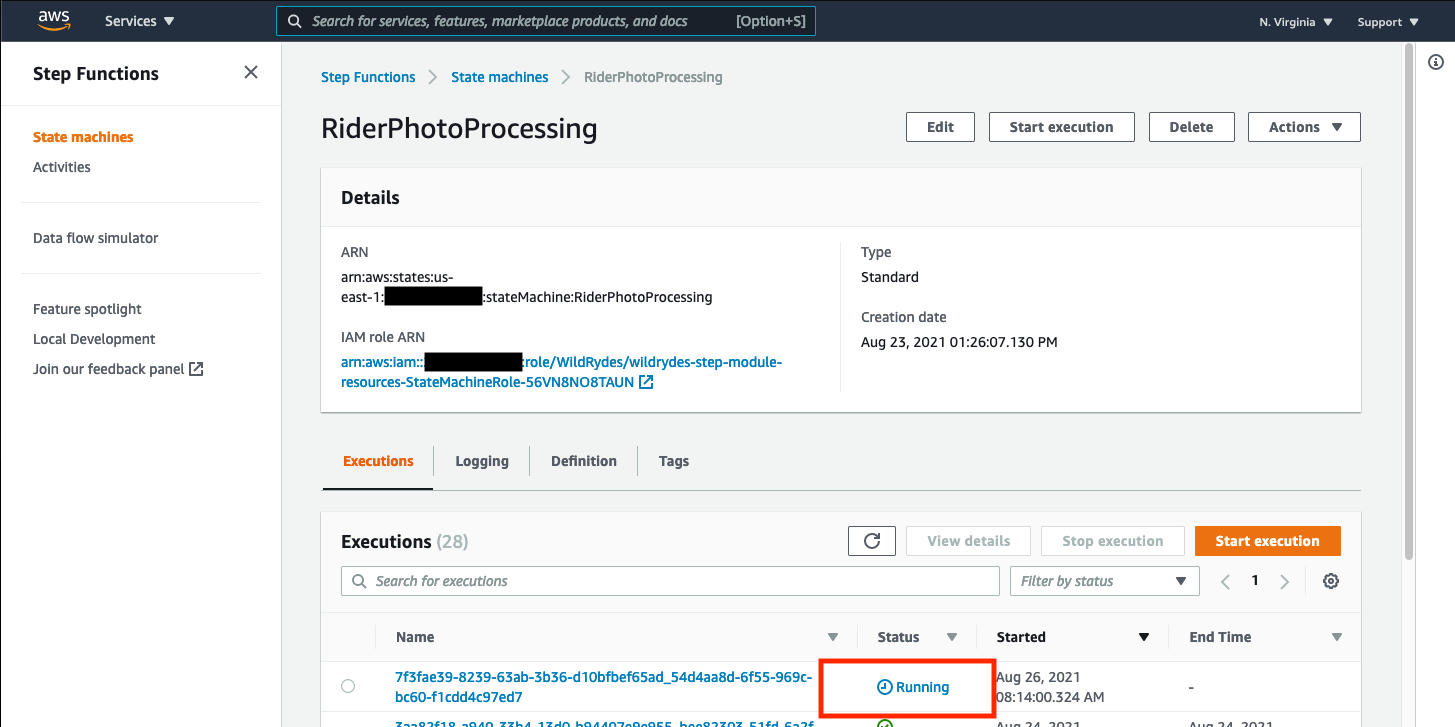Click the Edit button
Viewport: 1455px width, 727px height.
(x=940, y=127)
